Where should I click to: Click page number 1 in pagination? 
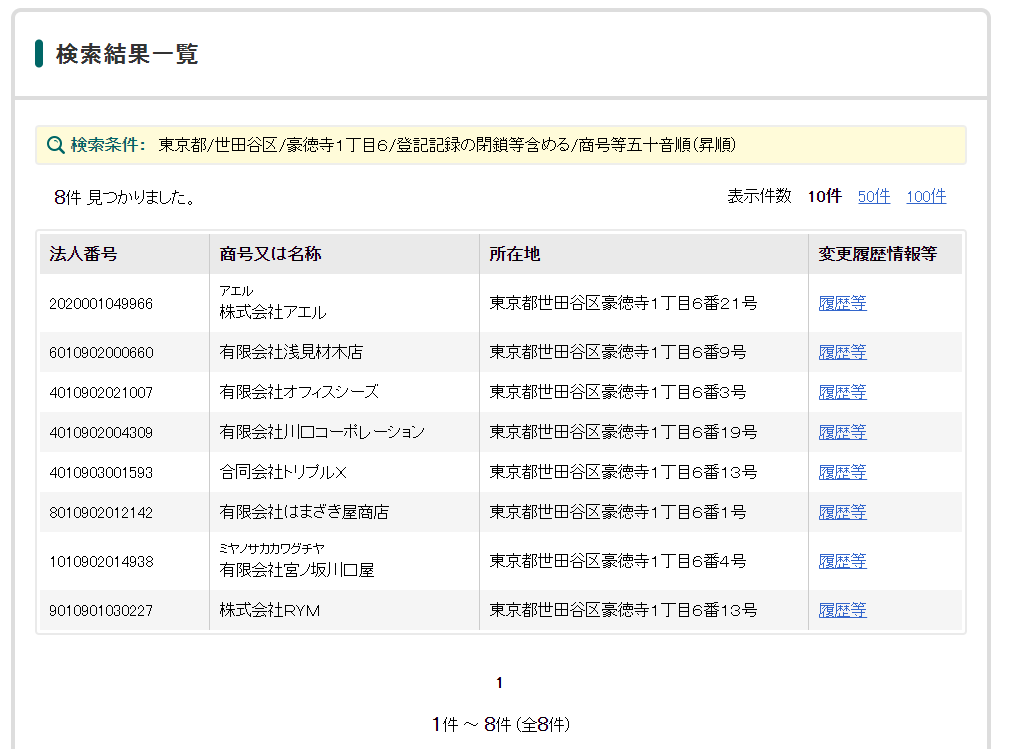click(499, 683)
